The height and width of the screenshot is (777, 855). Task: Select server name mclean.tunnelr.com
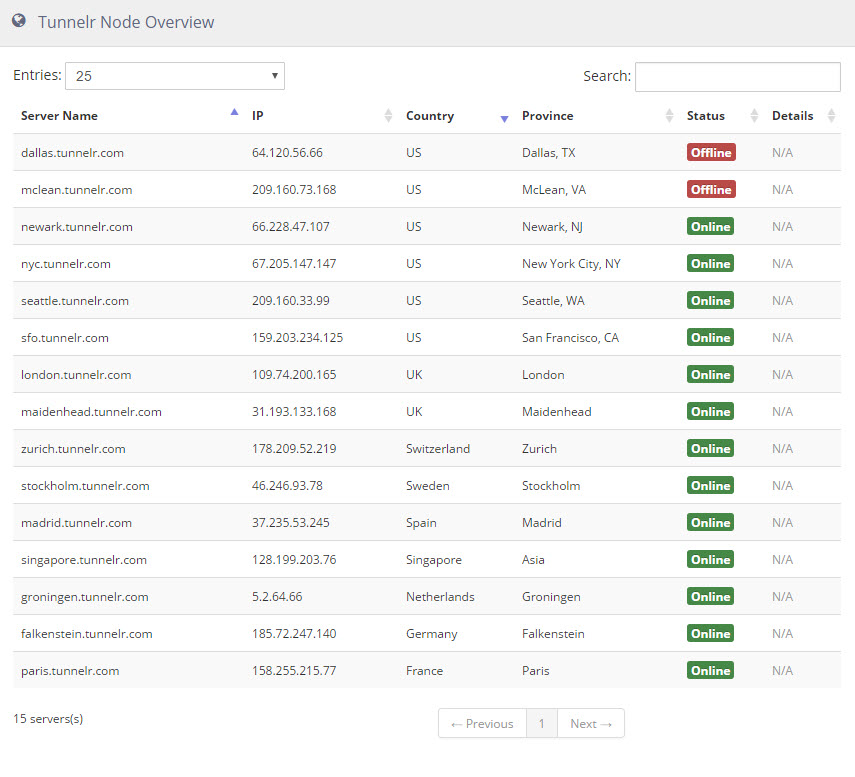click(x=76, y=190)
